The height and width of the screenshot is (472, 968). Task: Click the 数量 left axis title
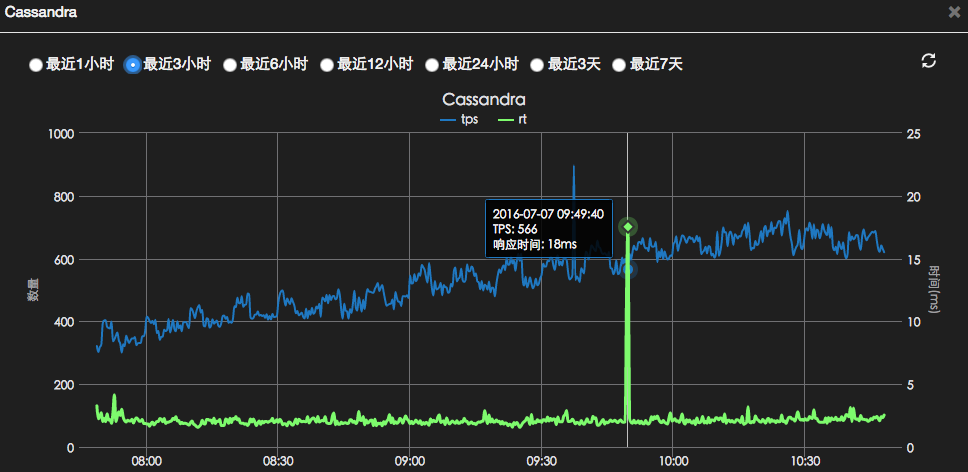[33, 289]
